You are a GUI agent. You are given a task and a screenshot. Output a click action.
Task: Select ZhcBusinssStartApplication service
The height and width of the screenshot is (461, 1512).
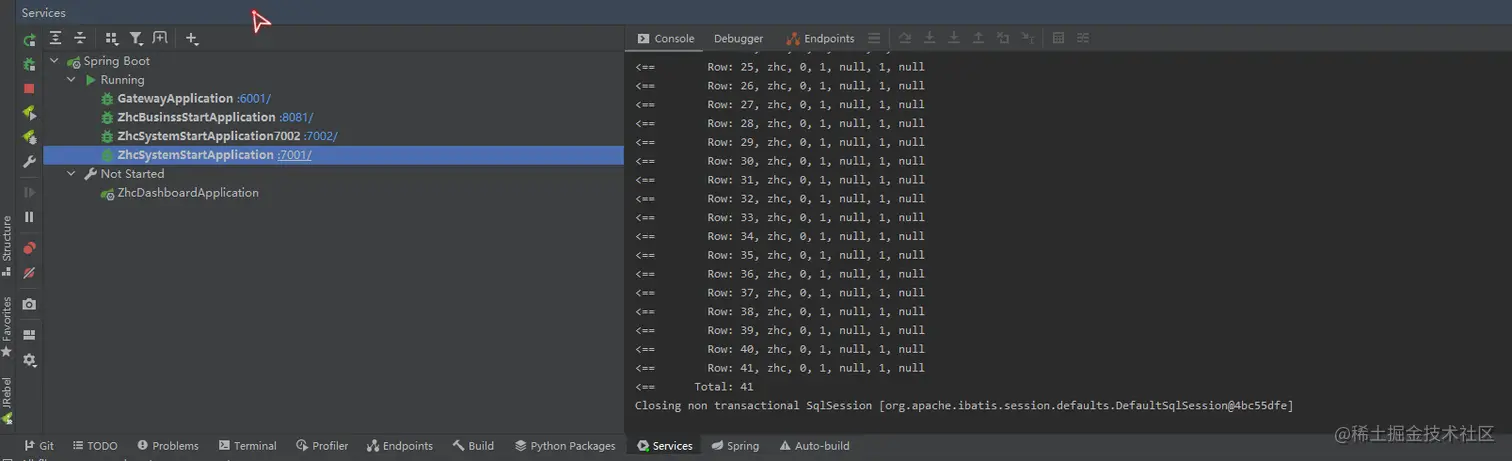(x=196, y=117)
